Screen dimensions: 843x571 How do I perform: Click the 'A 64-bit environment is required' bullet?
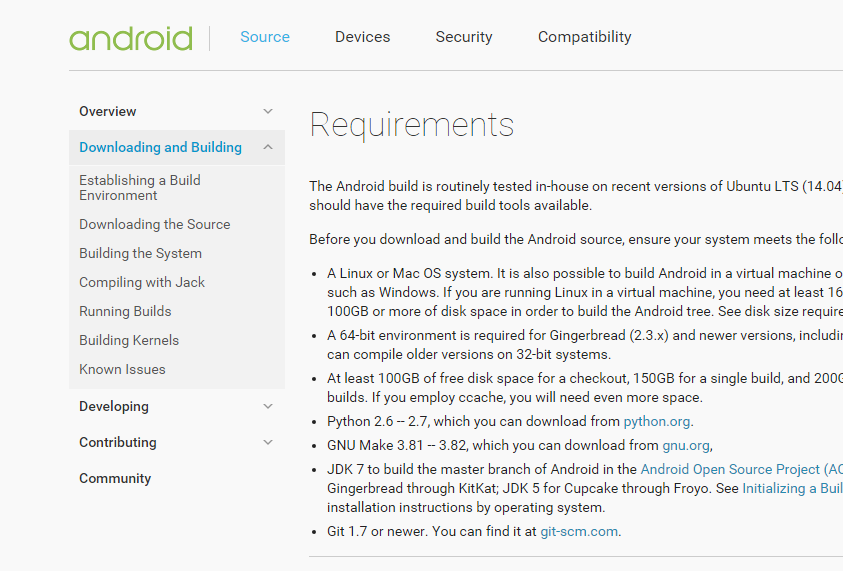584,345
